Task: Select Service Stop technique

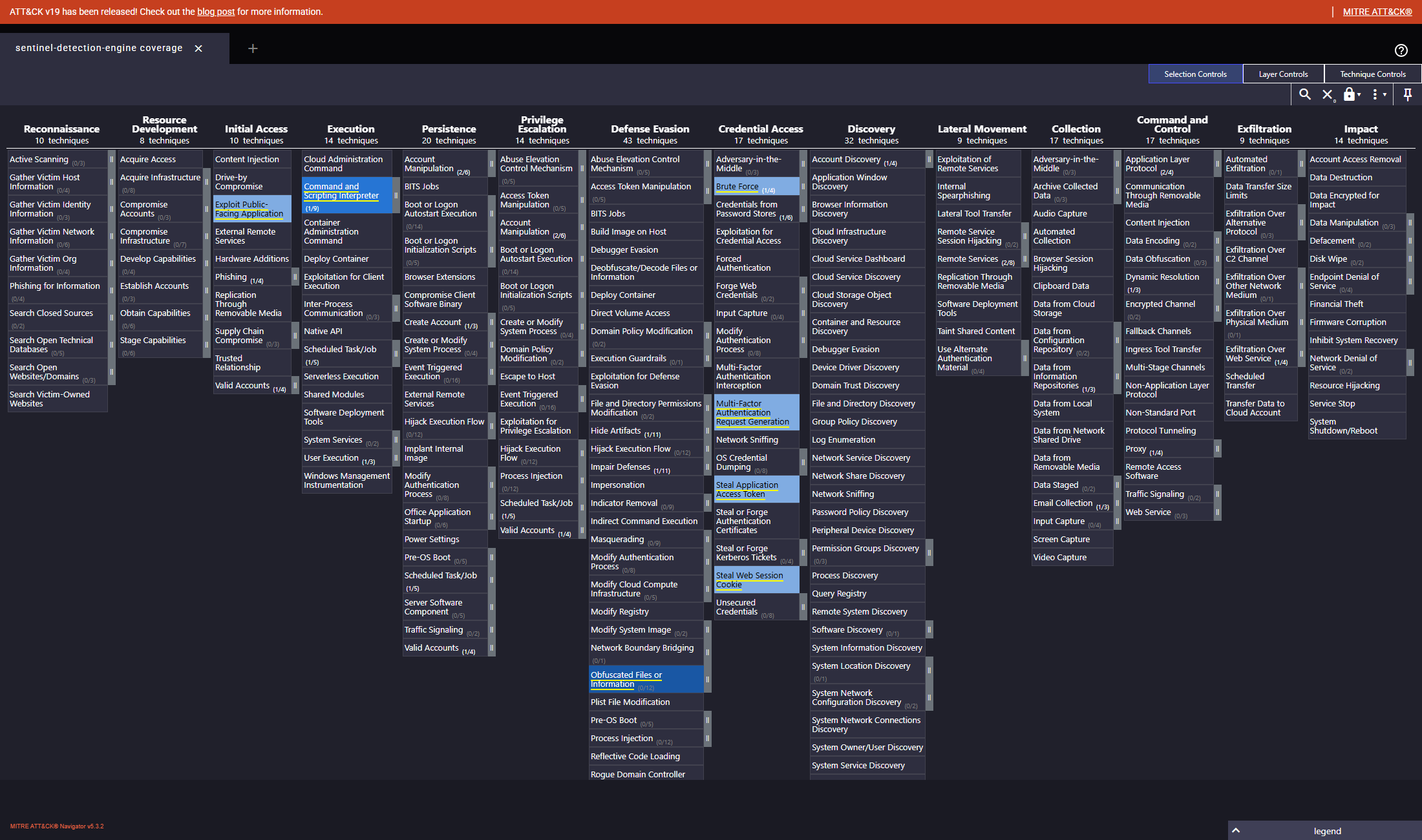Action: (1357, 403)
